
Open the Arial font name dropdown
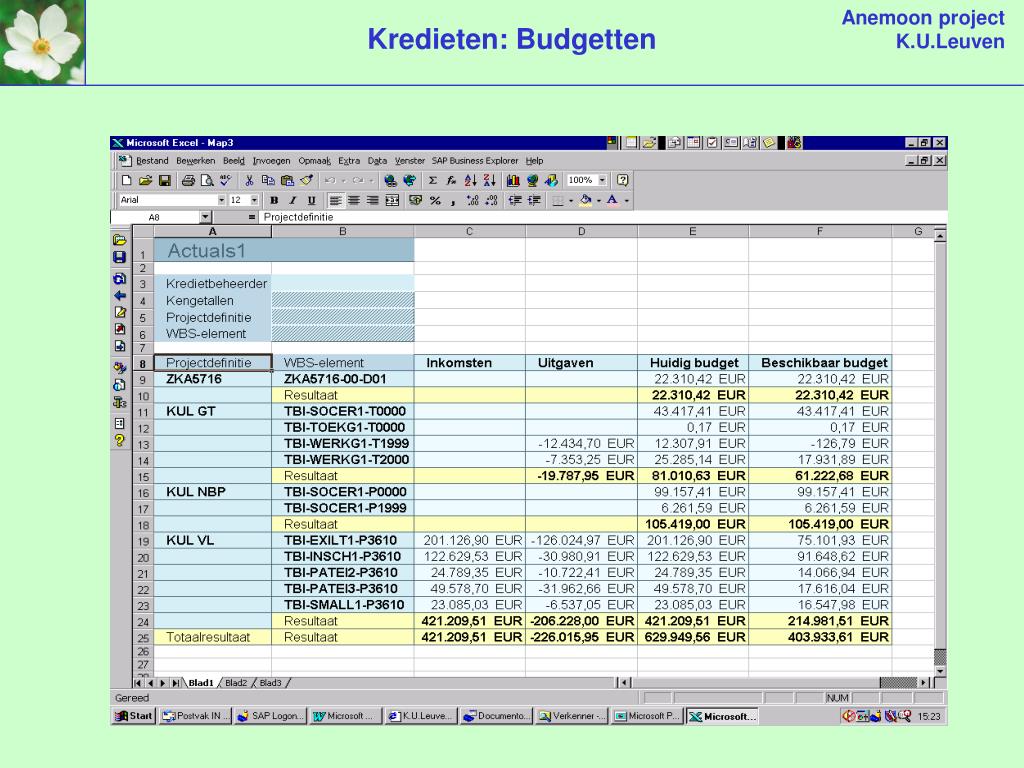point(221,200)
